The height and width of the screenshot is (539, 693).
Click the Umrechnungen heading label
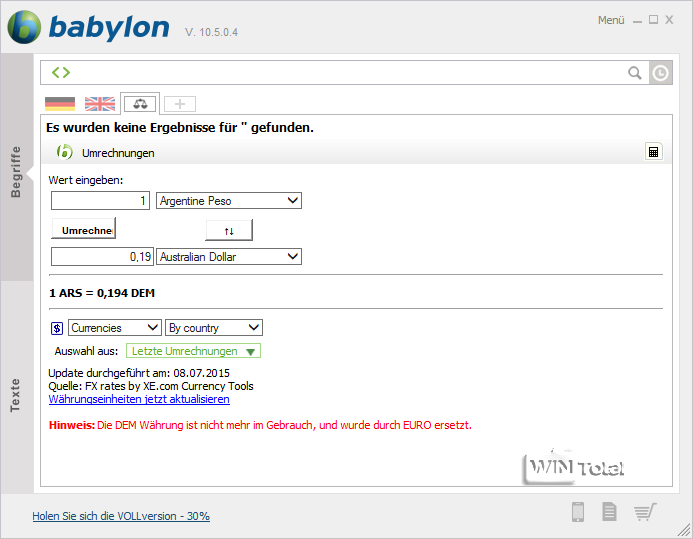(118, 153)
